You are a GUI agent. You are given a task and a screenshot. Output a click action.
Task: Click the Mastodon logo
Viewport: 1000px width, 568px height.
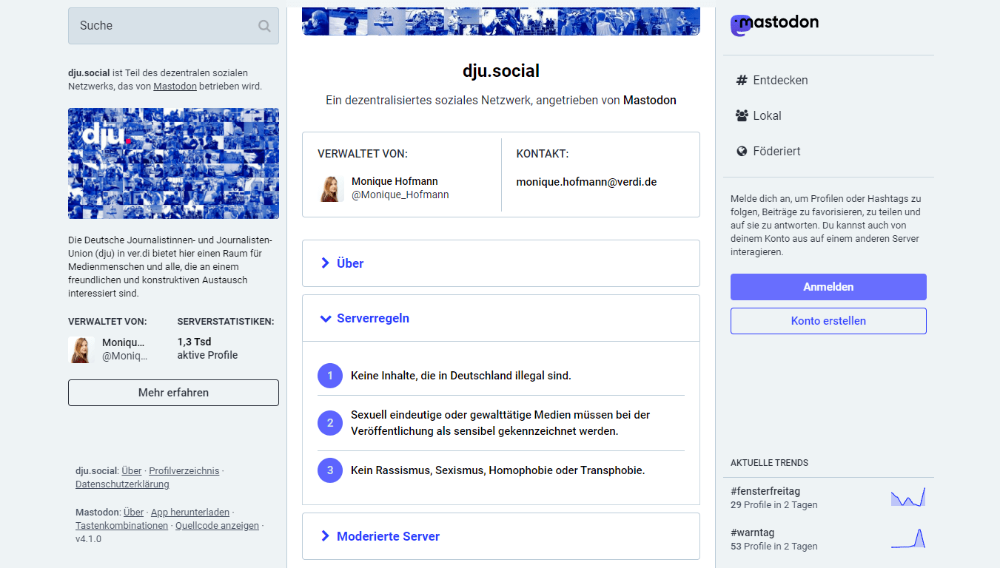pyautogui.click(x=774, y=24)
